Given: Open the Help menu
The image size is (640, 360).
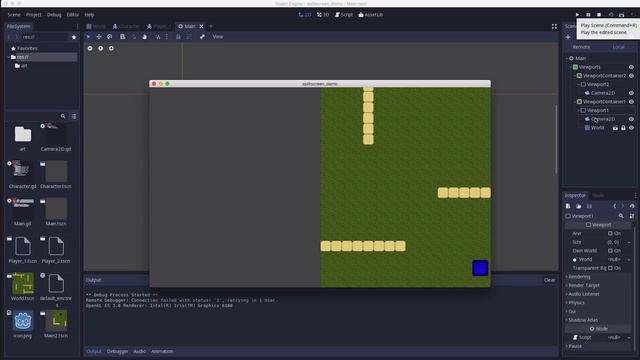Looking at the screenshot, I should [x=89, y=15].
